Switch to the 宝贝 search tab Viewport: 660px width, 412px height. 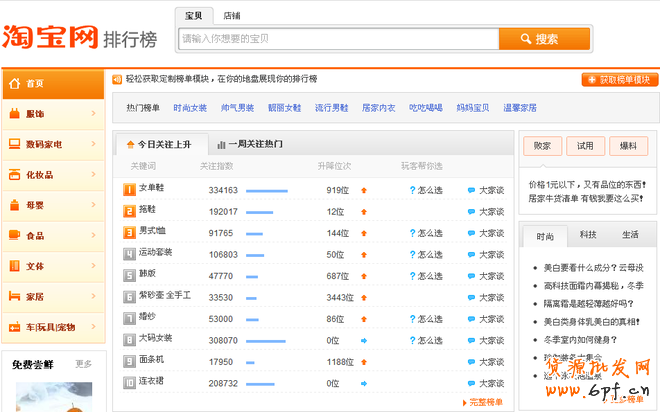click(194, 16)
